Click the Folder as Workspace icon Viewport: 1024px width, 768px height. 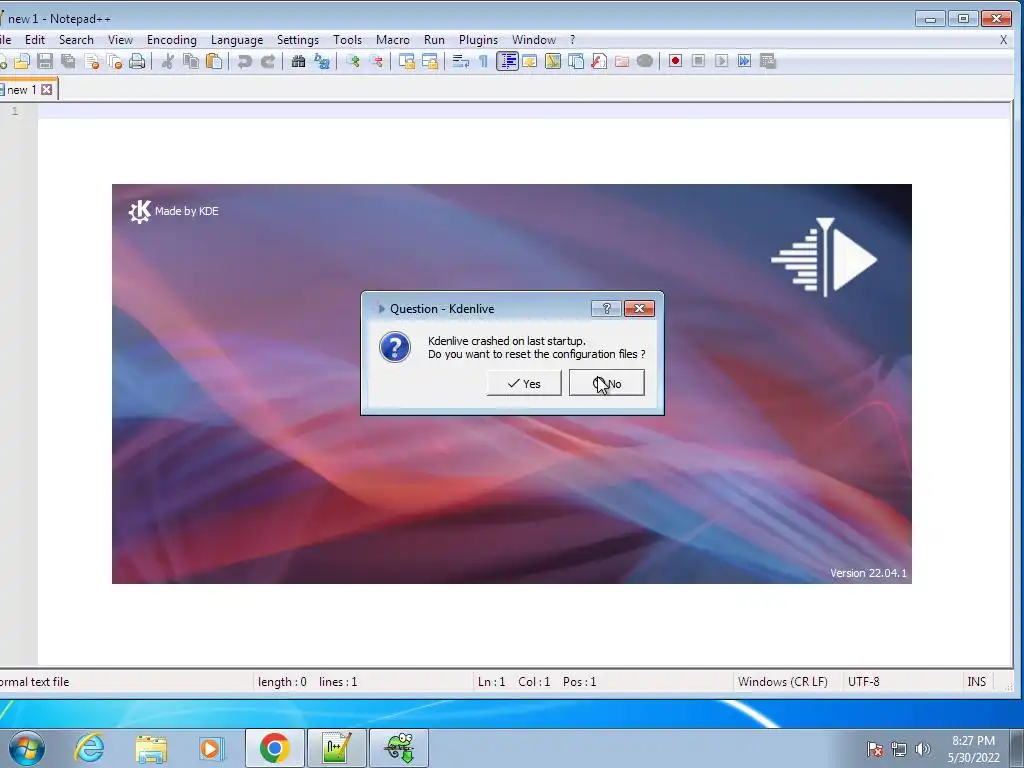pyautogui.click(x=622, y=61)
